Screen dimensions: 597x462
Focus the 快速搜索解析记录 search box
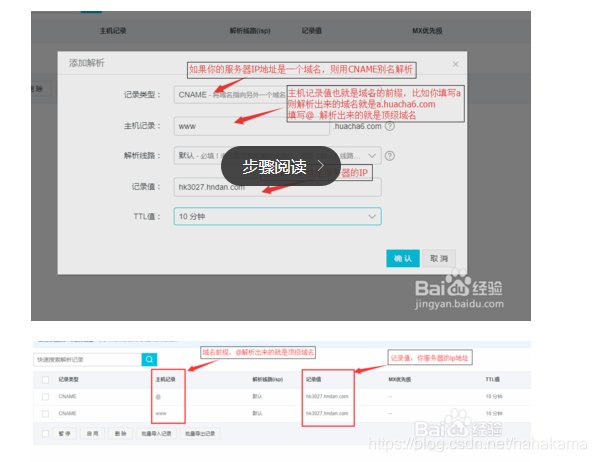click(88, 359)
